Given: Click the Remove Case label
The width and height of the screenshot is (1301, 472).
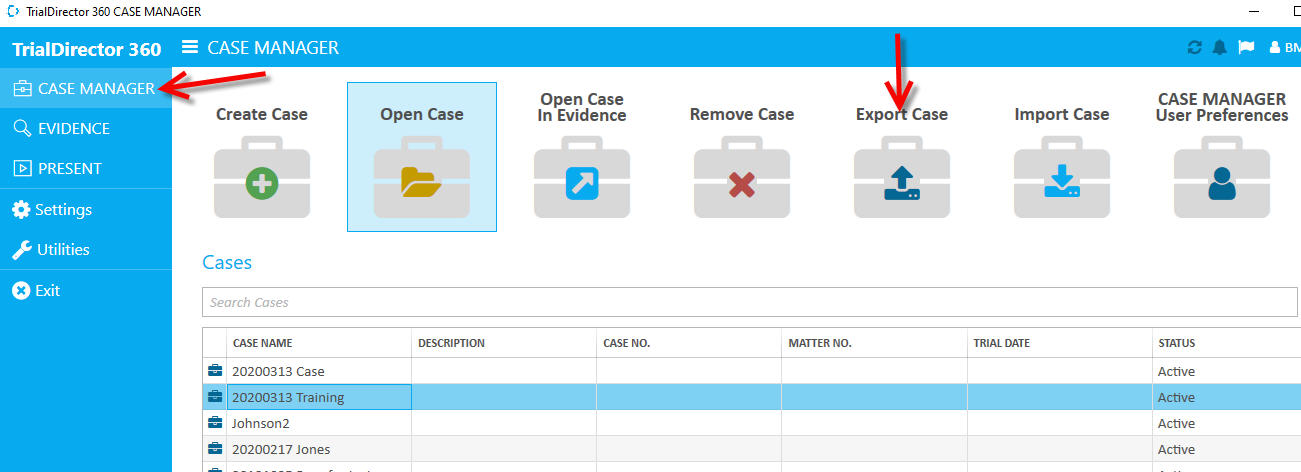Looking at the screenshot, I should pos(742,114).
